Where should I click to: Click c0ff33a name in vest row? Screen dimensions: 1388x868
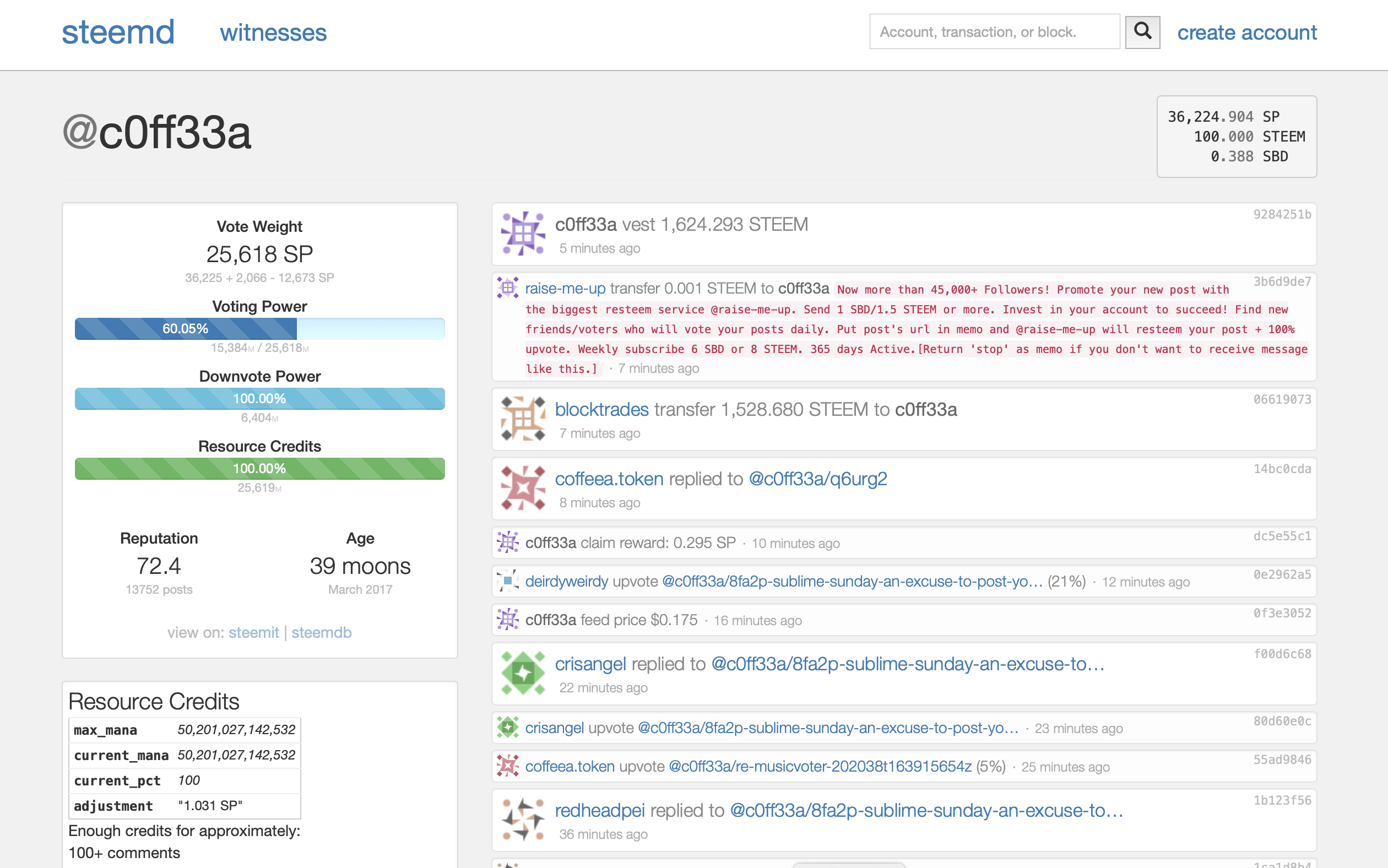[x=585, y=225]
